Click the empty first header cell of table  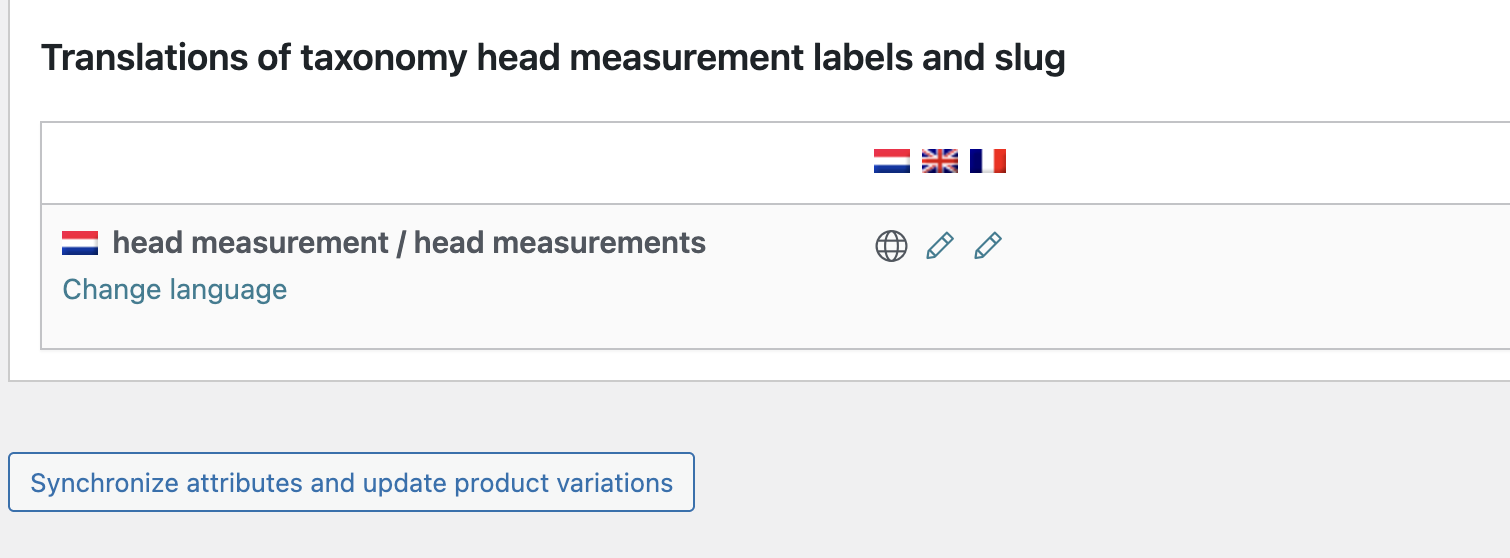coord(453,163)
